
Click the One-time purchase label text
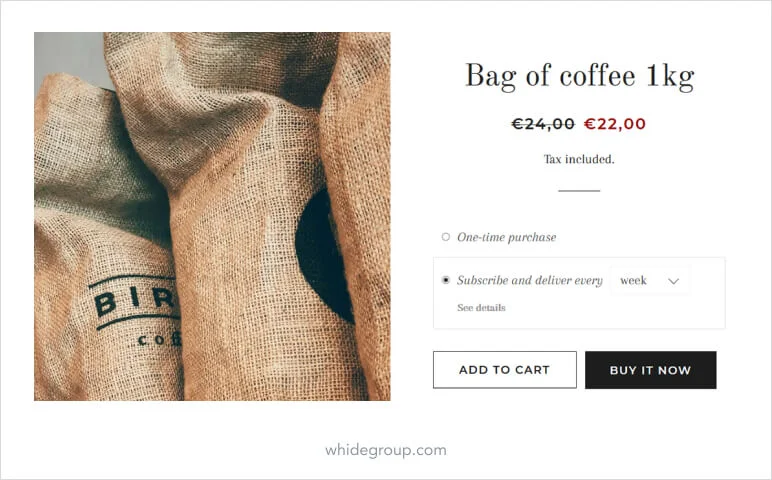pyautogui.click(x=507, y=237)
